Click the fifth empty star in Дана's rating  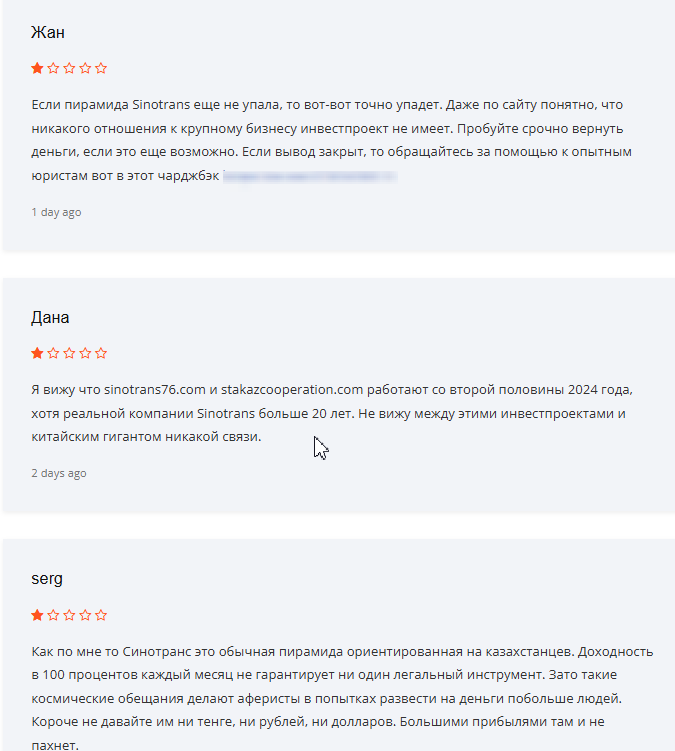[101, 353]
